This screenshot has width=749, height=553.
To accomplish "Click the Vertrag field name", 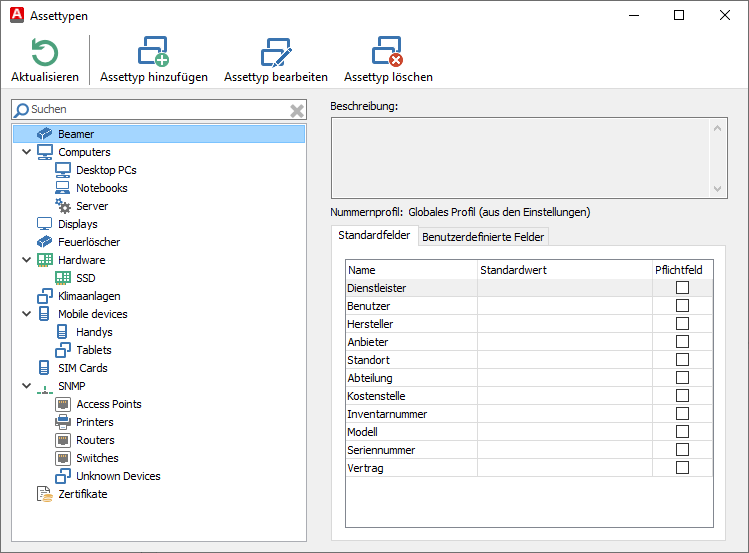I will click(365, 468).
